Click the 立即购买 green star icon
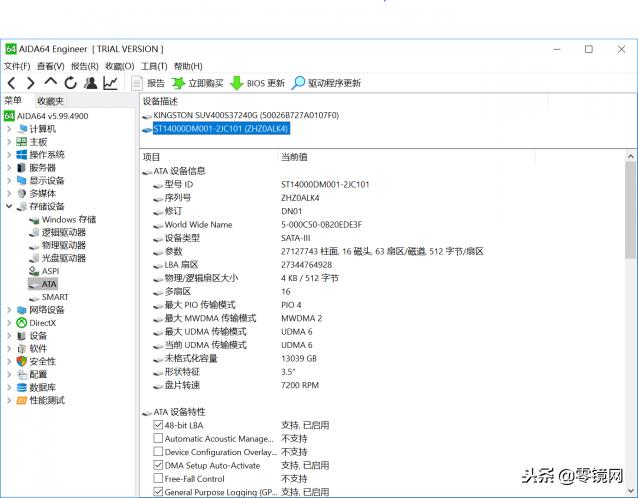Screen dimensions: 638x498 click(178, 83)
